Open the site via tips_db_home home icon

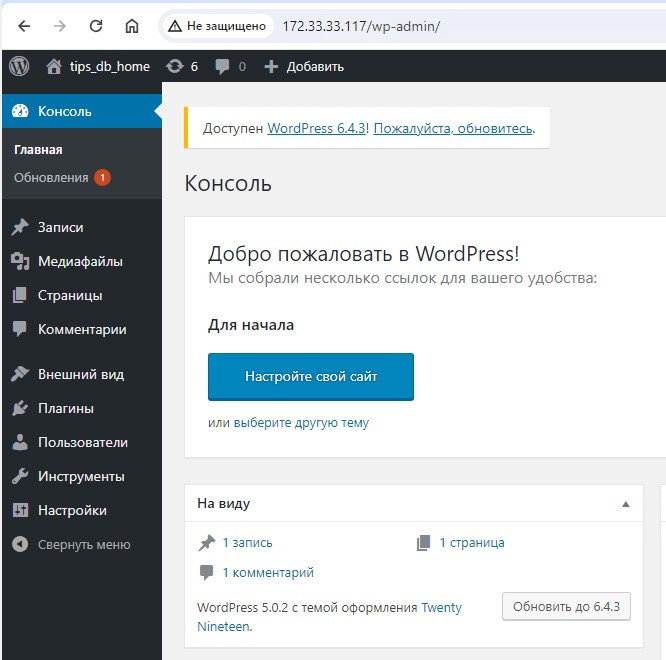point(54,66)
